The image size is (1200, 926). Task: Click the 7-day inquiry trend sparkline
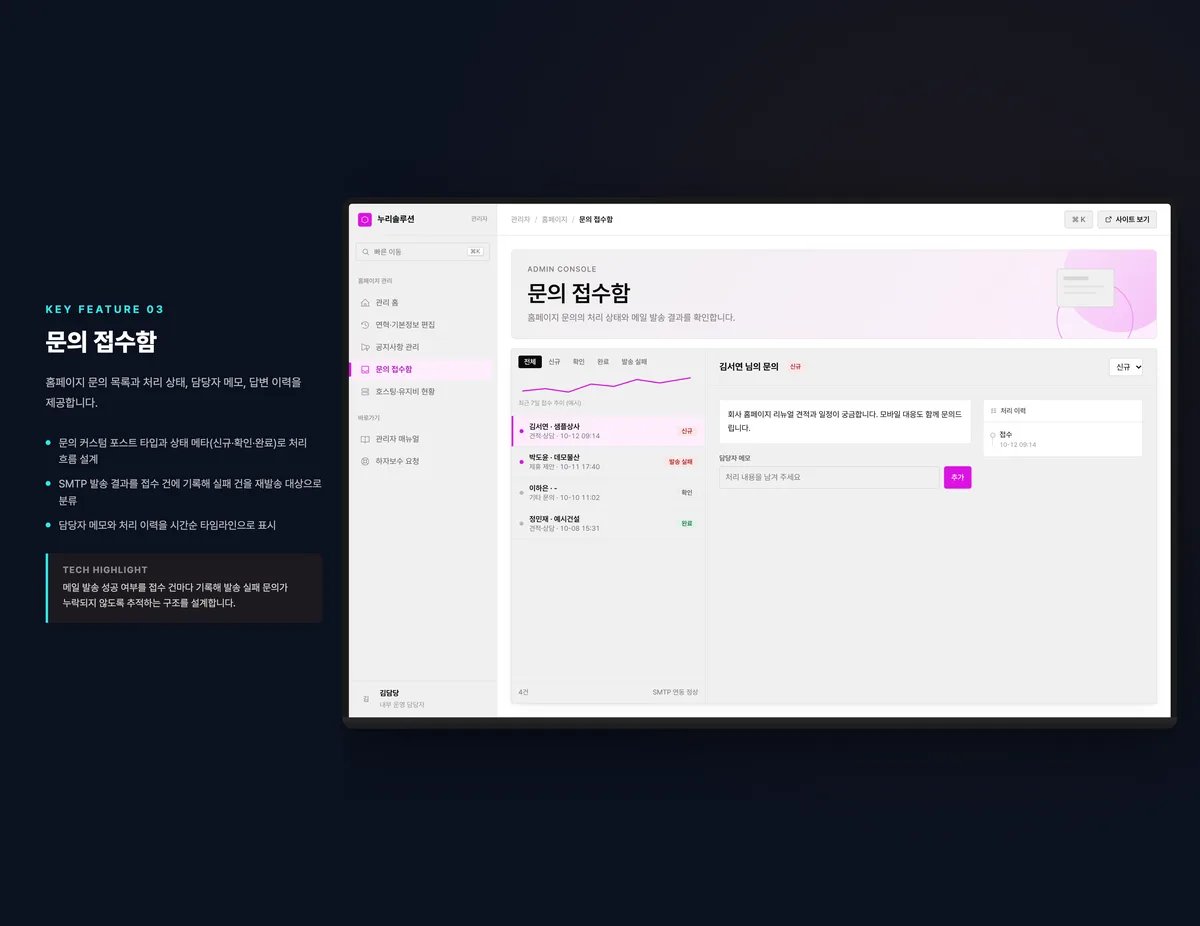pos(606,384)
